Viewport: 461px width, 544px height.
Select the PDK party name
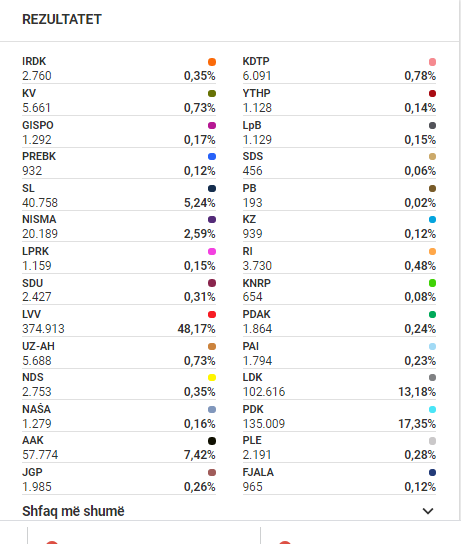pyautogui.click(x=253, y=409)
